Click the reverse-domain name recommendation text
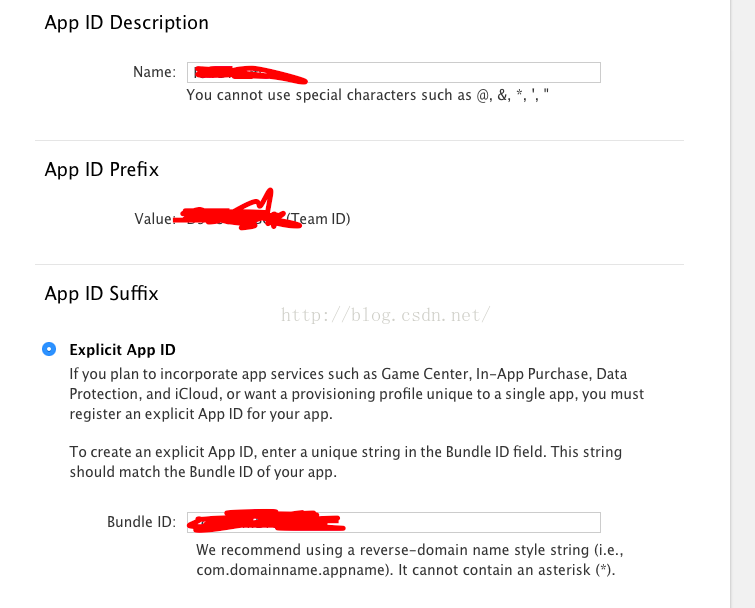 408,550
